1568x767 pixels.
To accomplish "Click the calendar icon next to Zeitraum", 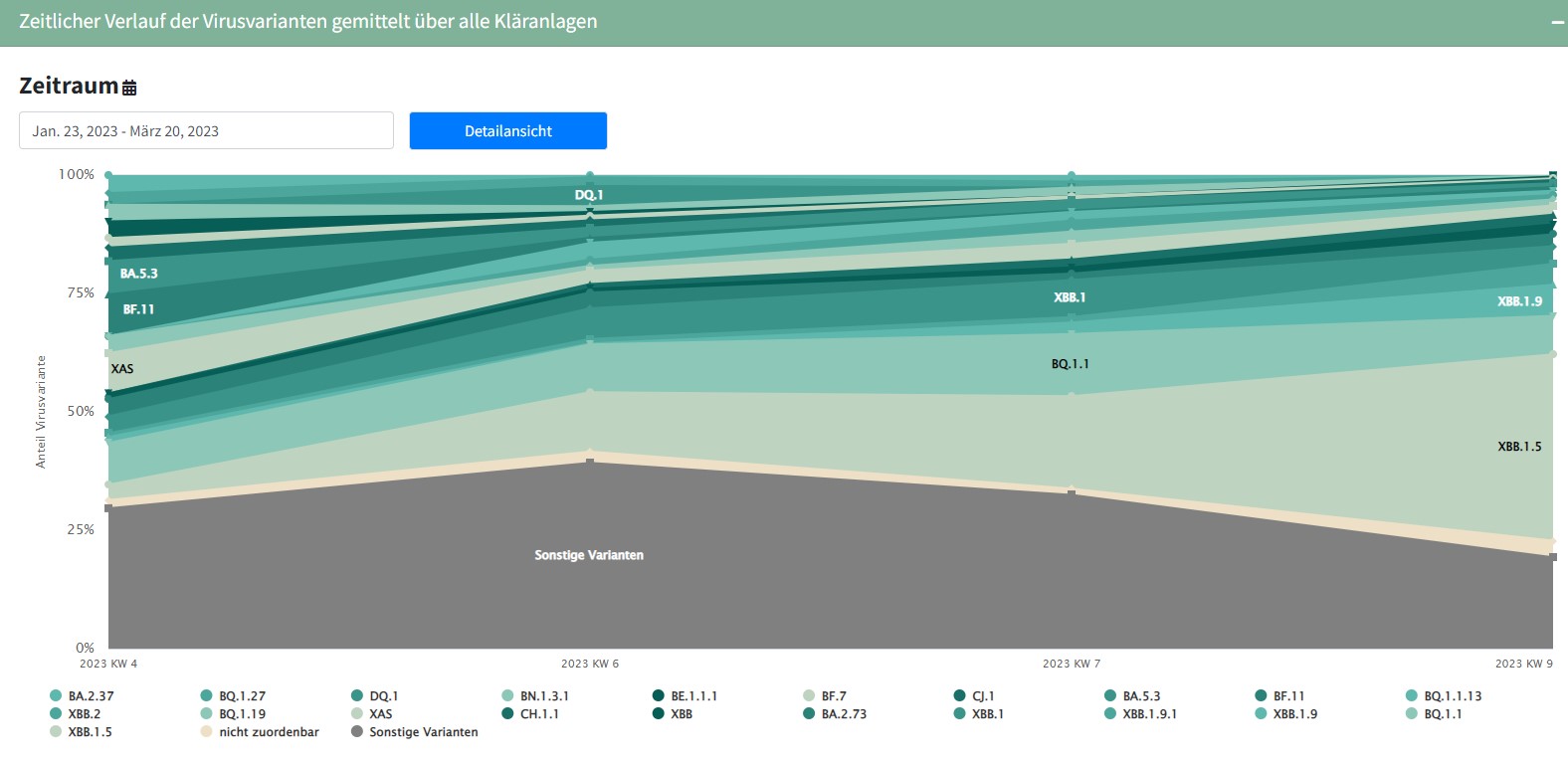I will click(x=129, y=88).
